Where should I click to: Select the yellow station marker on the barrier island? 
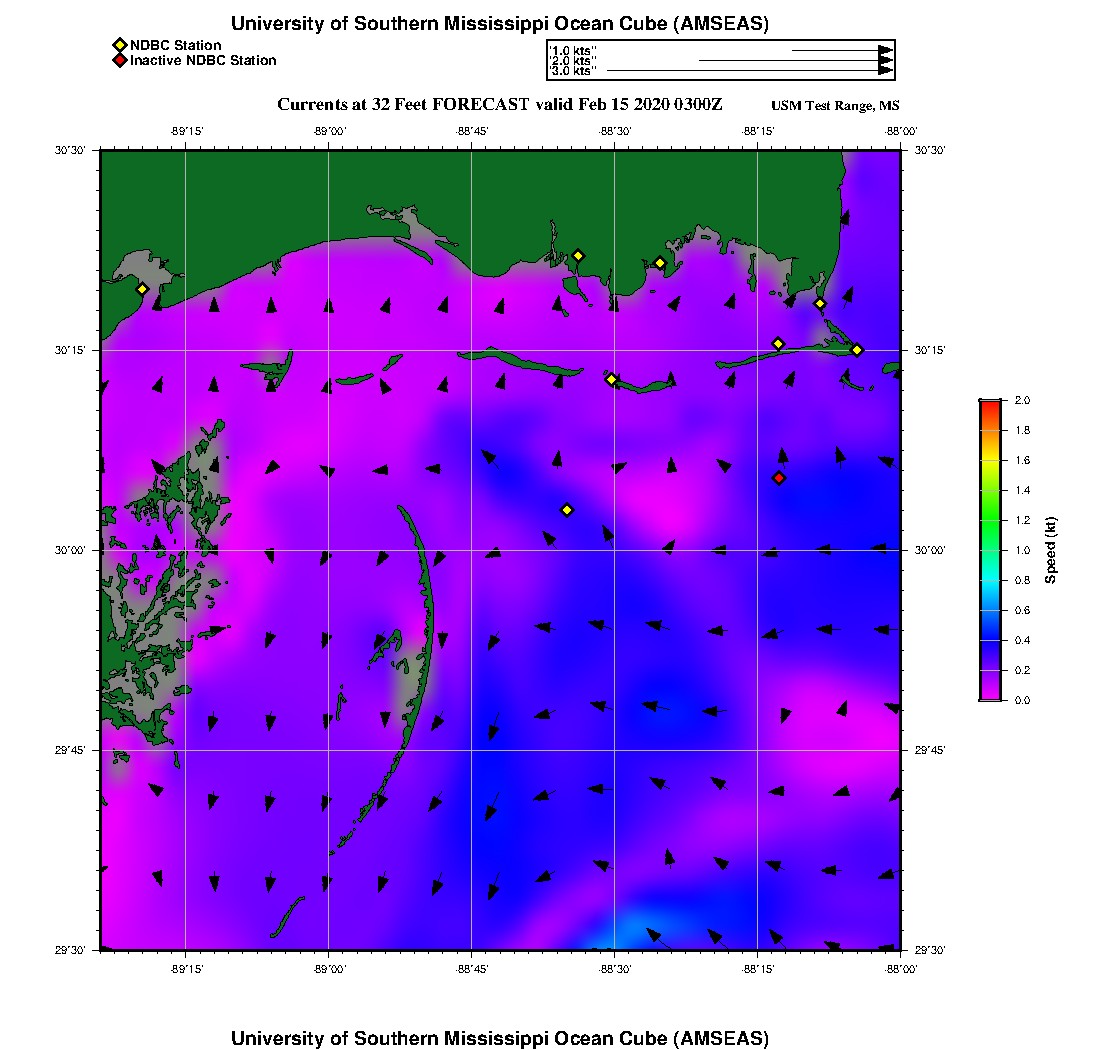(612, 379)
